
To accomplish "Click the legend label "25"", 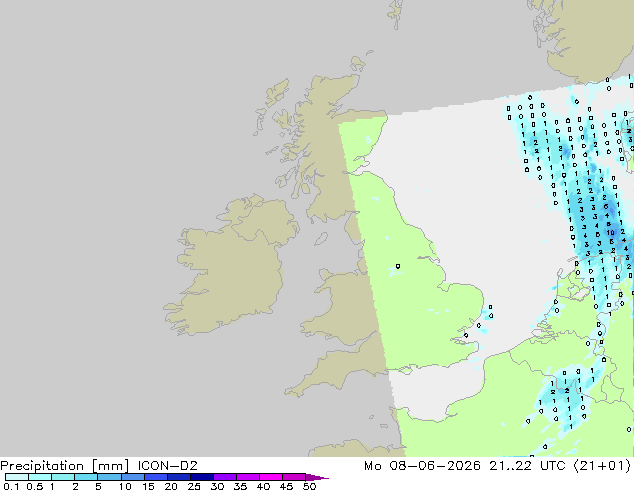I will click(194, 486).
